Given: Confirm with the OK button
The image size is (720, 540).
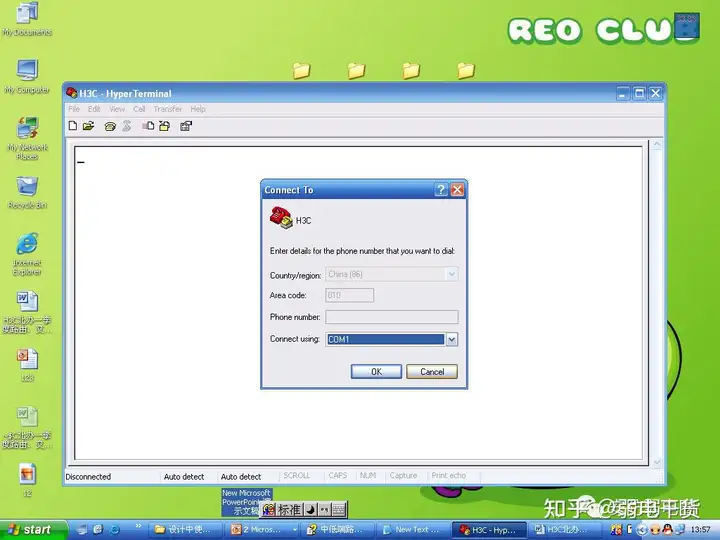Looking at the screenshot, I should tap(376, 371).
